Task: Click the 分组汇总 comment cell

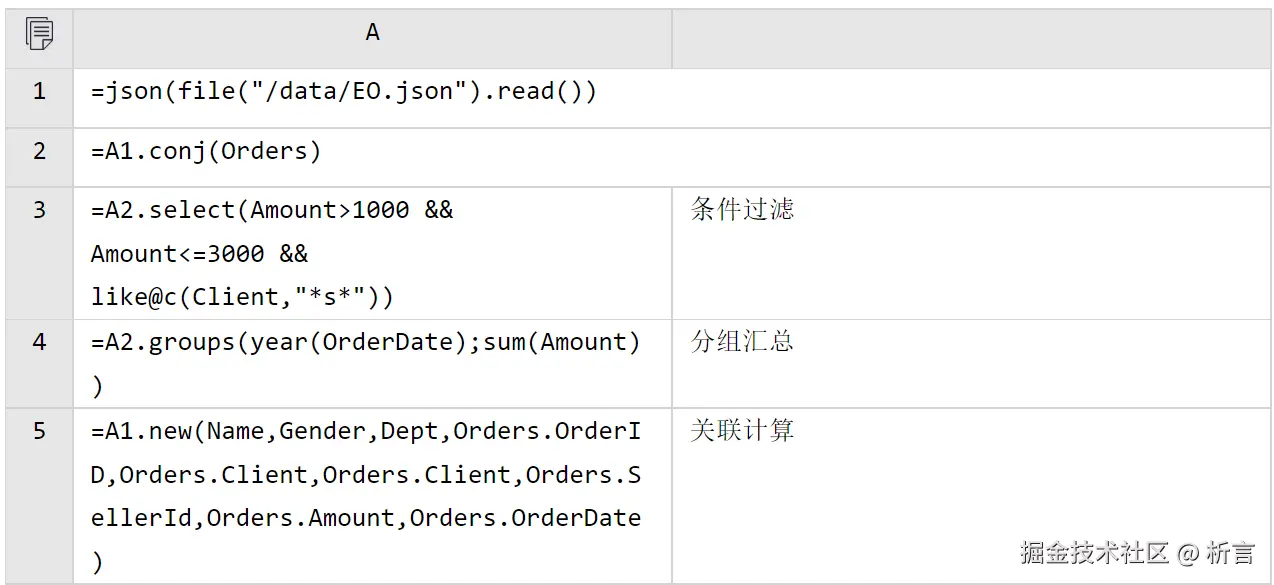Action: (742, 341)
